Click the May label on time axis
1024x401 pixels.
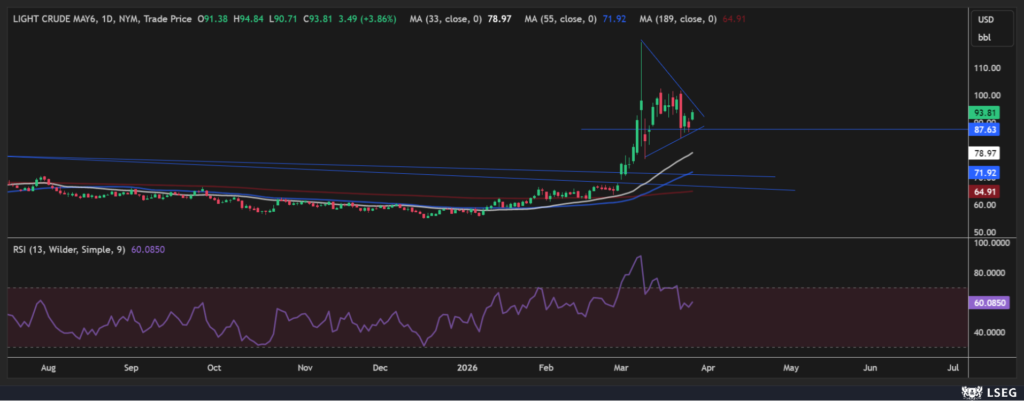click(791, 368)
